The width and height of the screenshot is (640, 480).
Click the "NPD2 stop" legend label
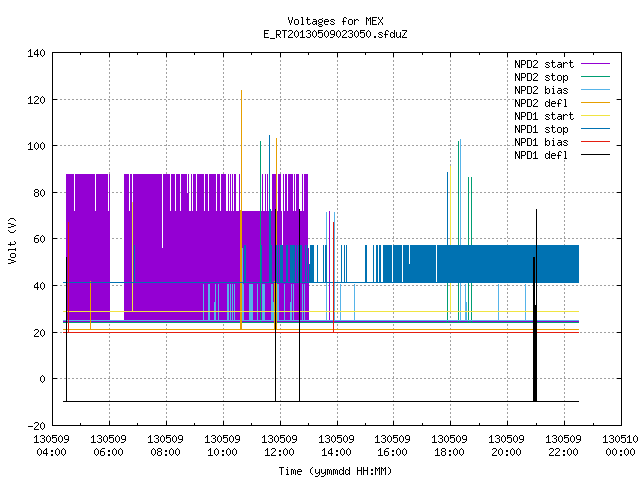(541, 77)
